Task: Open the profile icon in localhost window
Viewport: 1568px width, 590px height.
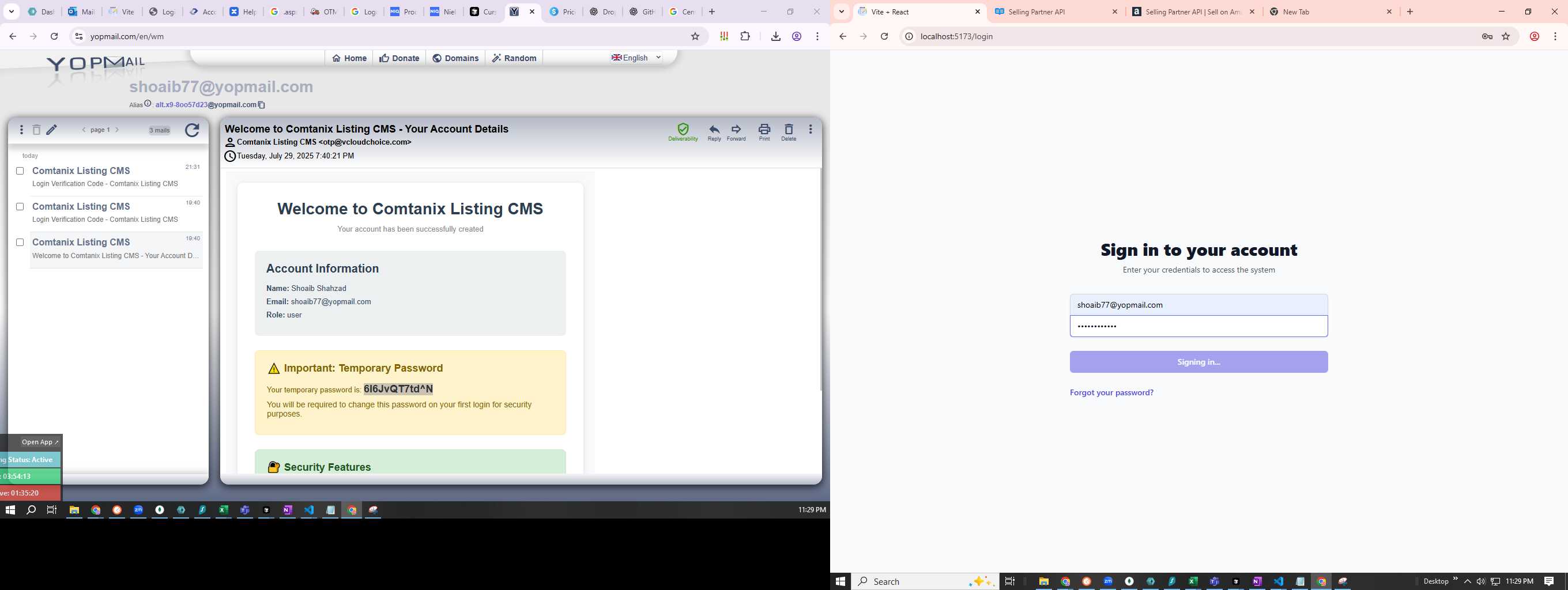Action: [x=1535, y=36]
